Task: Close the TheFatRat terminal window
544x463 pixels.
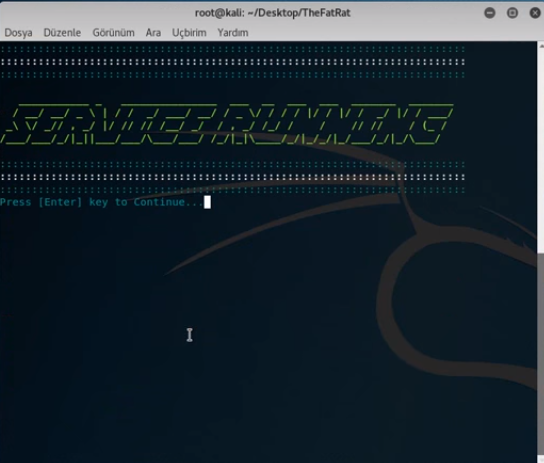Action: pyautogui.click(x=535, y=13)
